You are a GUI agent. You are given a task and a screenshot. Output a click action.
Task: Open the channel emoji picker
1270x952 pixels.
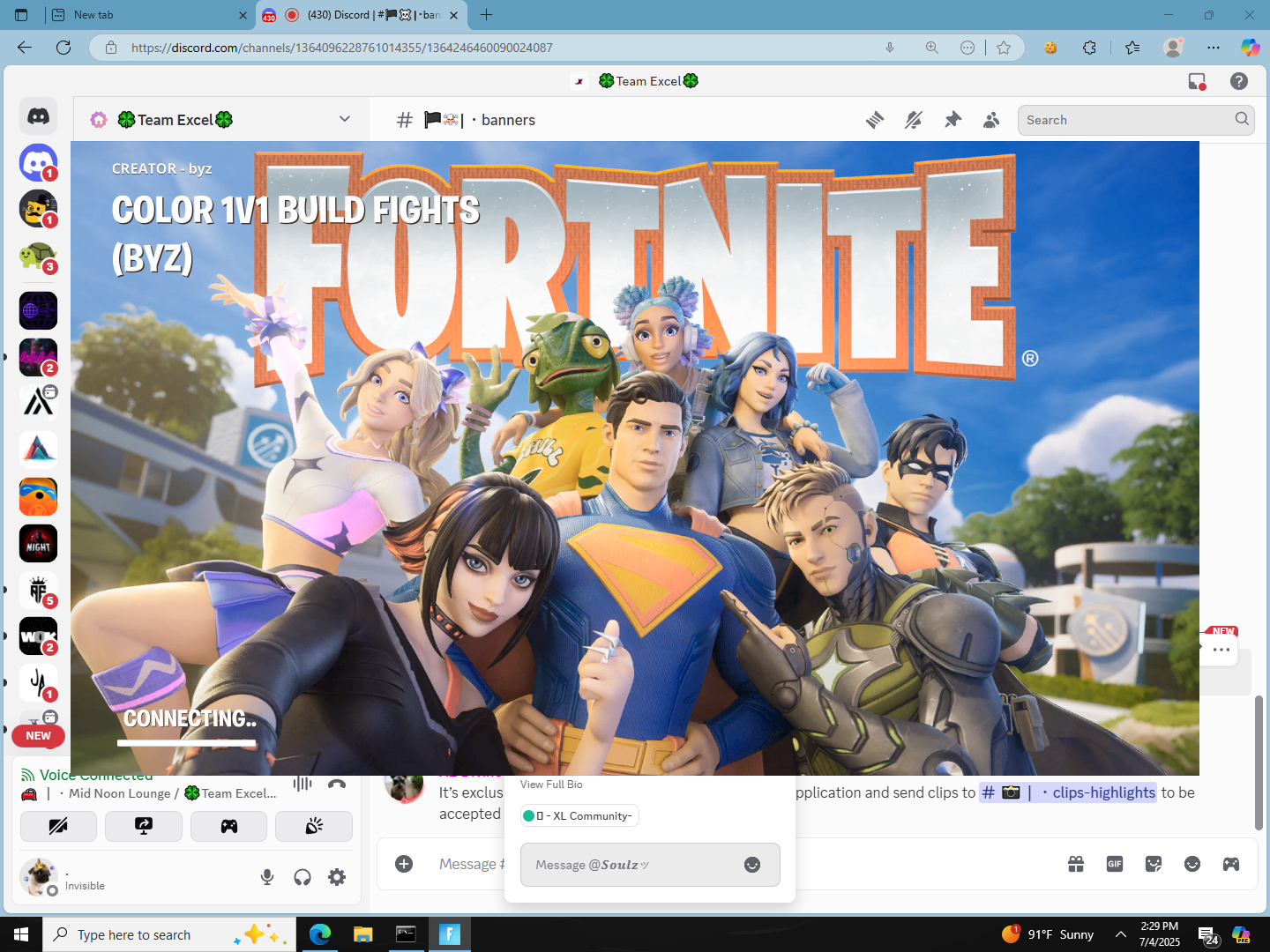point(1192,864)
